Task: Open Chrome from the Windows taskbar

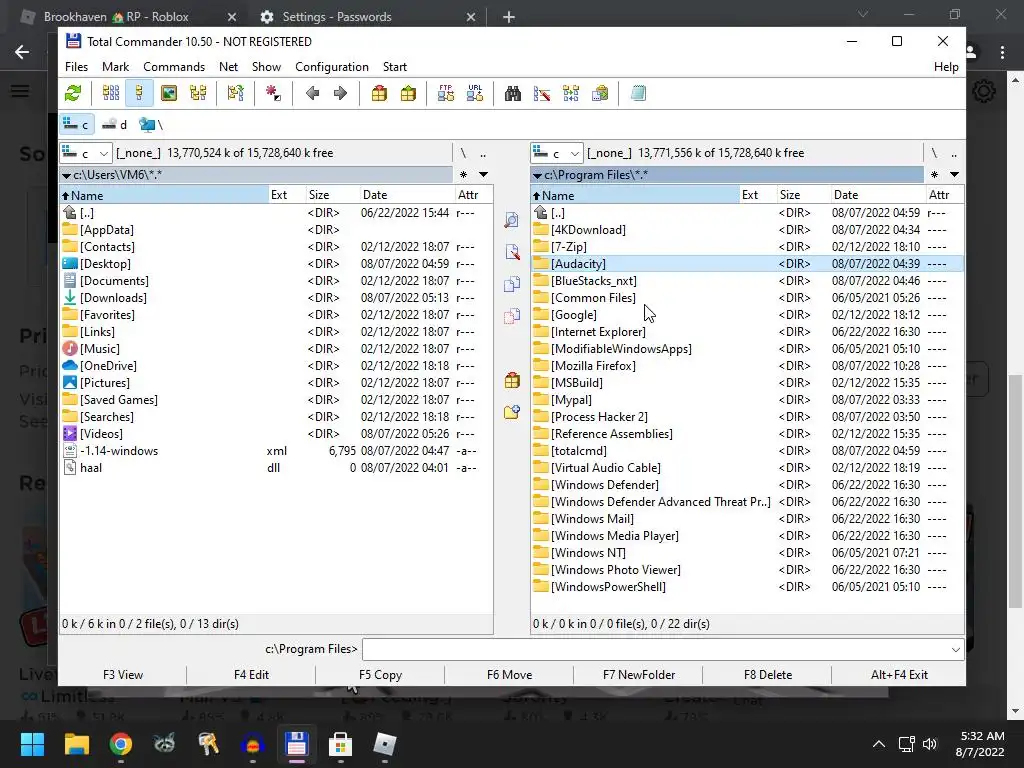Action: (121, 744)
